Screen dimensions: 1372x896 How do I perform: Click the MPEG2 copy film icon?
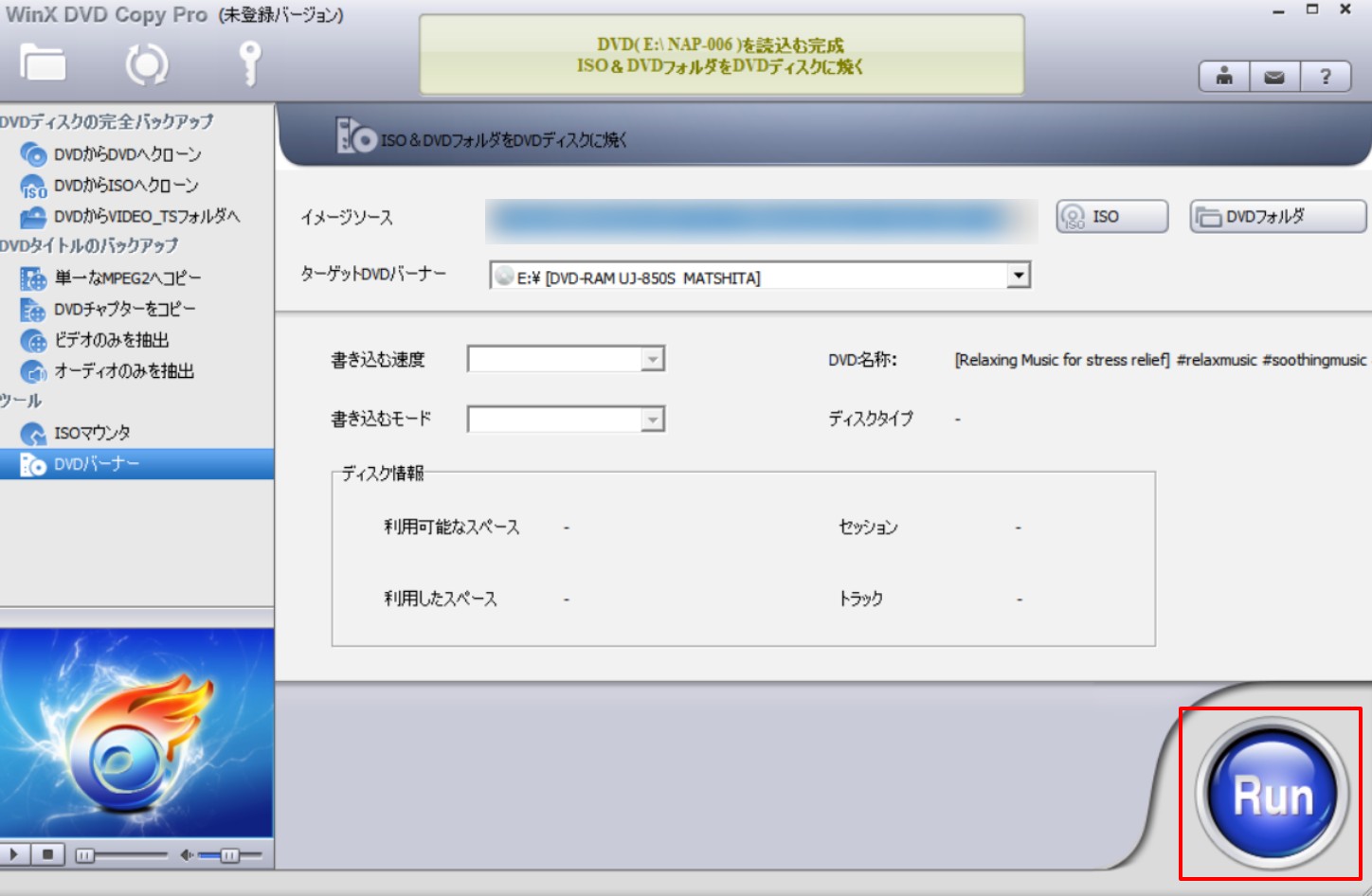tap(33, 278)
